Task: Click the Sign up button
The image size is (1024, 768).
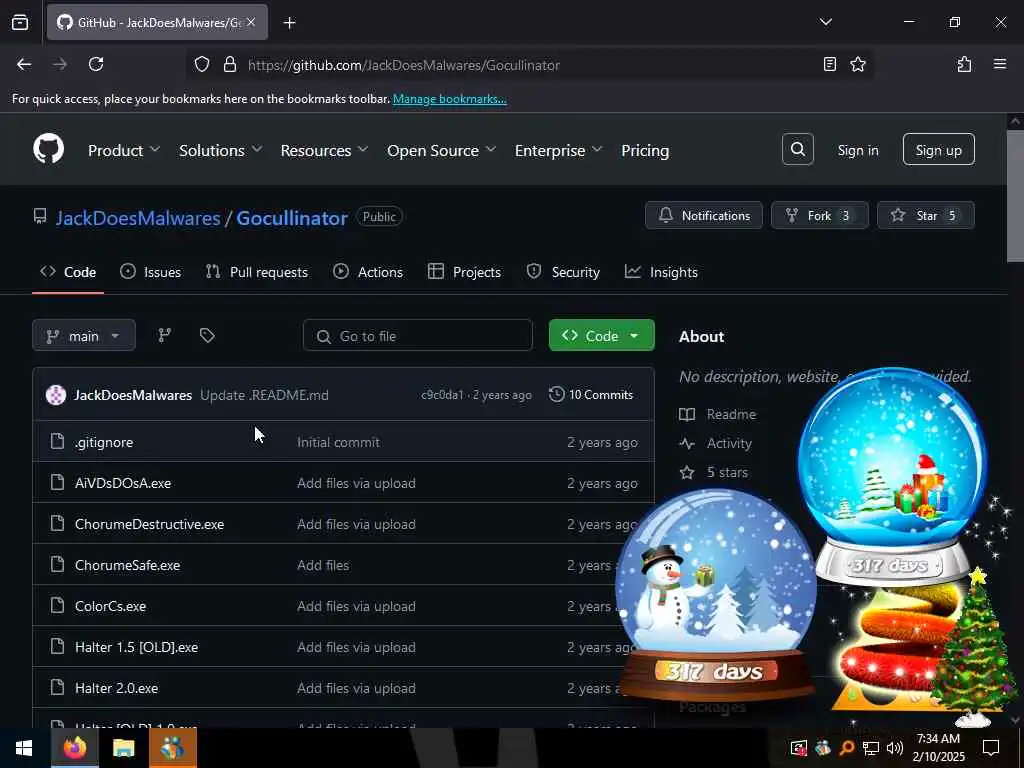Action: (938, 150)
